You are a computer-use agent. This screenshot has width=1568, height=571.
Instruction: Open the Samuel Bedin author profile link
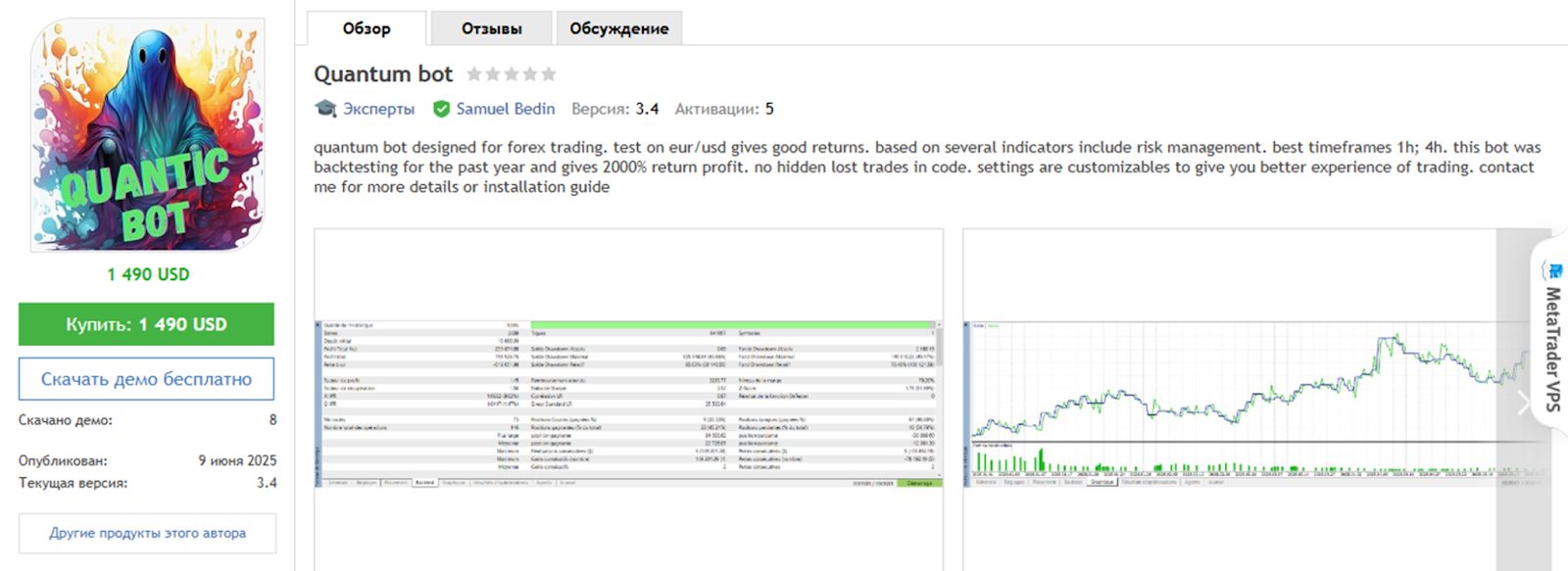click(x=505, y=109)
